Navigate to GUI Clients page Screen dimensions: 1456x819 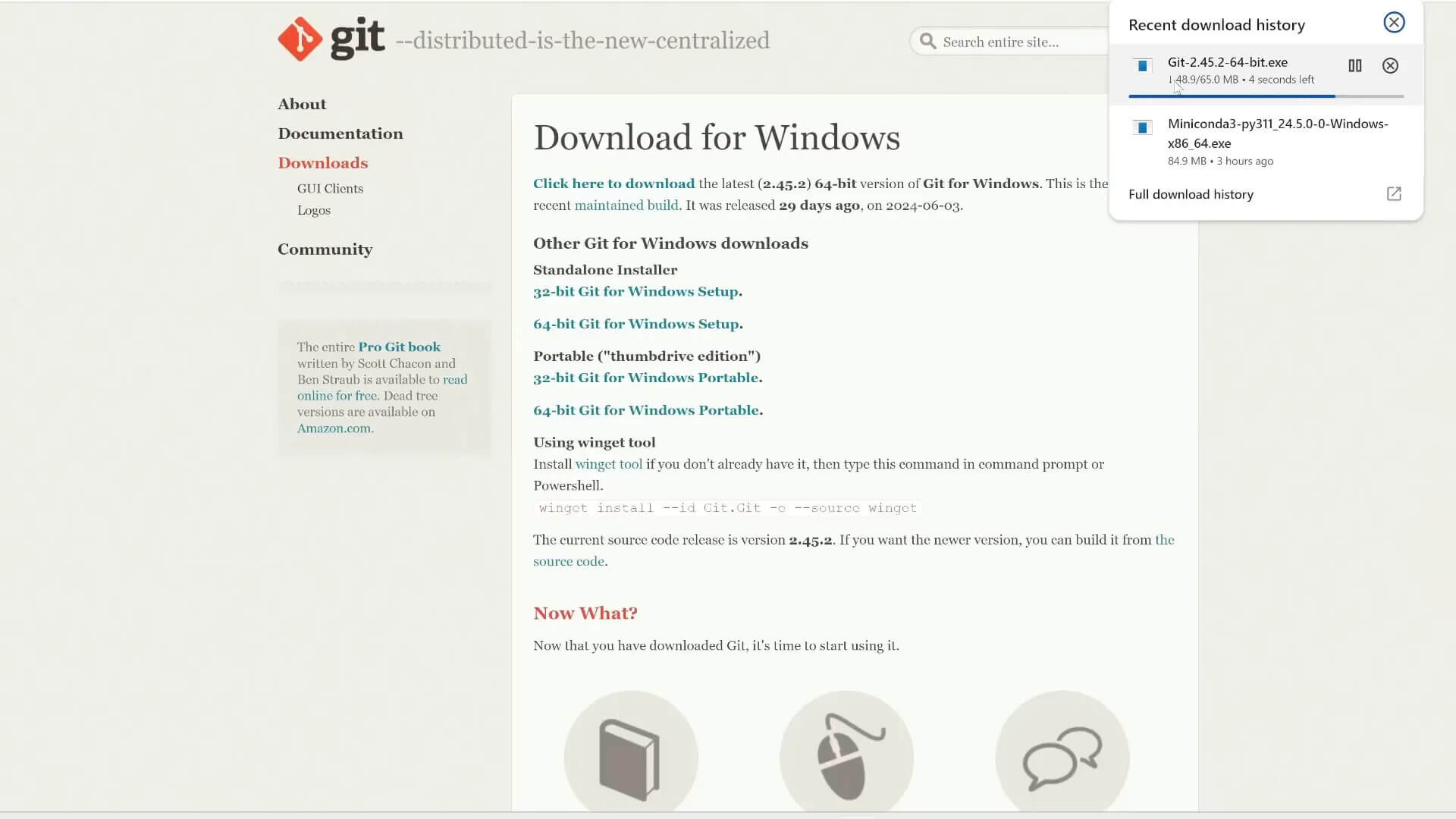coord(330,188)
